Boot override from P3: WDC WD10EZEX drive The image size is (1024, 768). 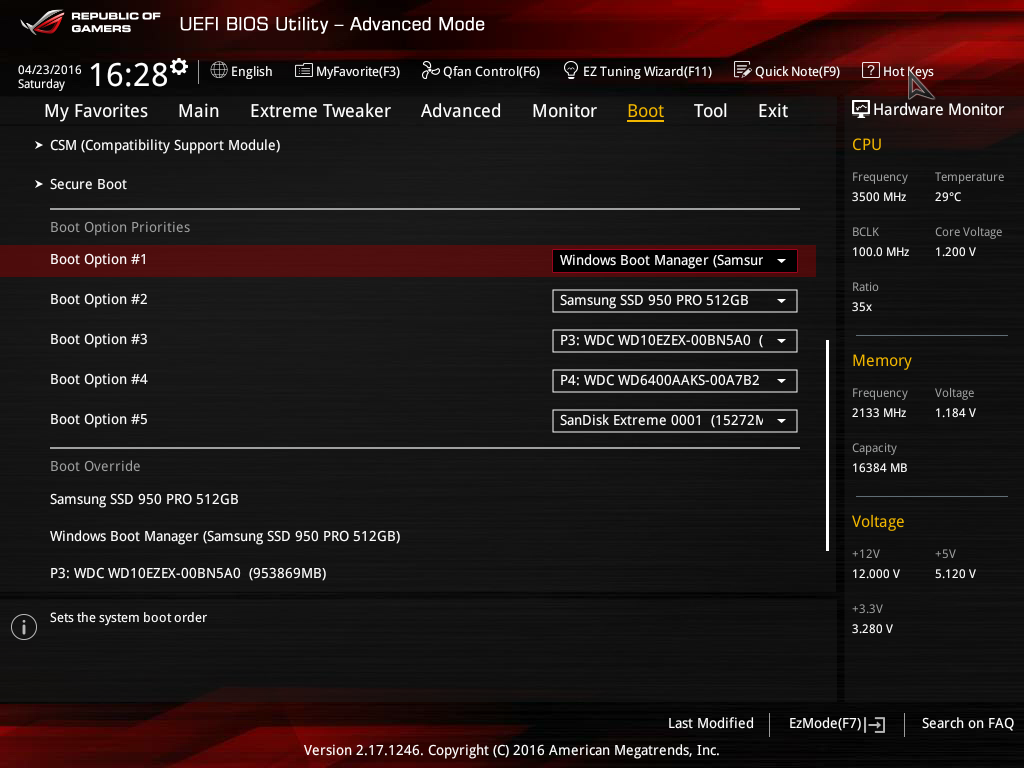coord(188,573)
